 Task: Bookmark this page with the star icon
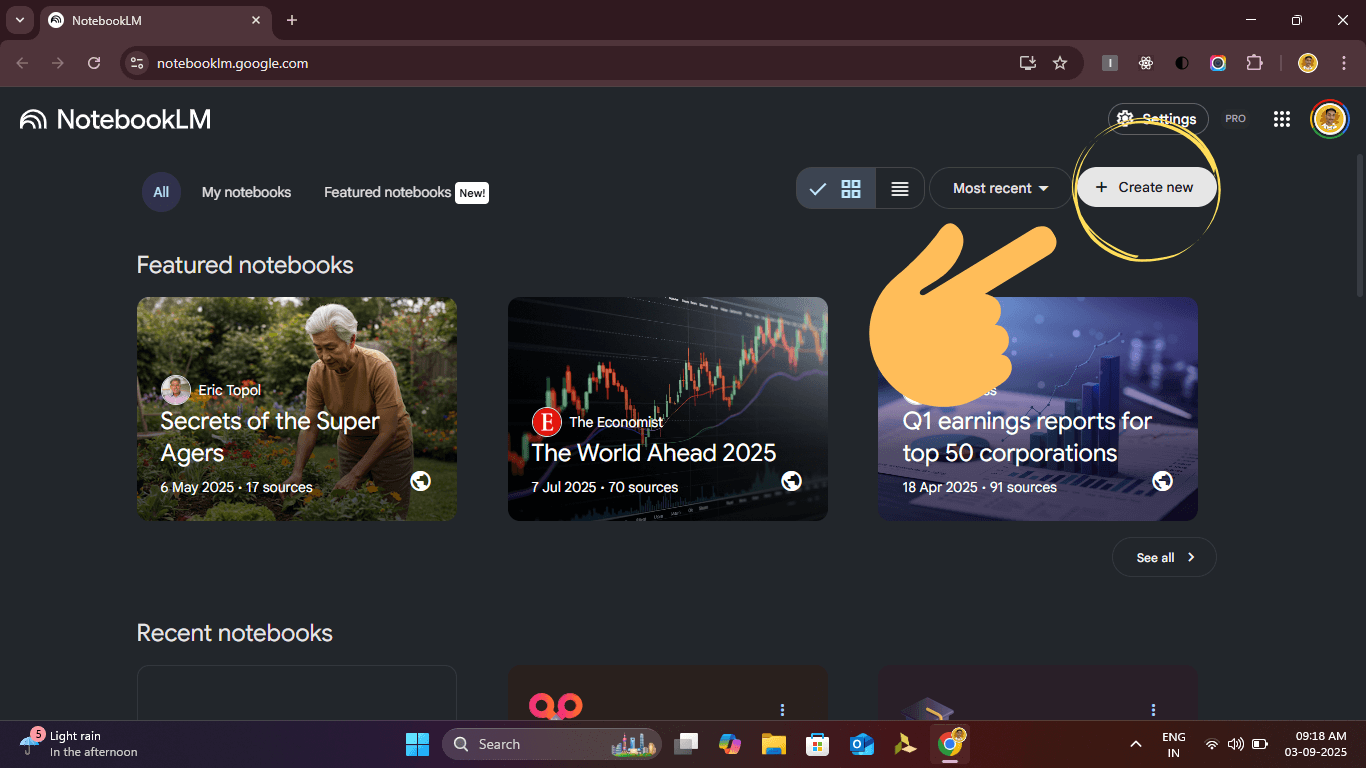tap(1060, 63)
